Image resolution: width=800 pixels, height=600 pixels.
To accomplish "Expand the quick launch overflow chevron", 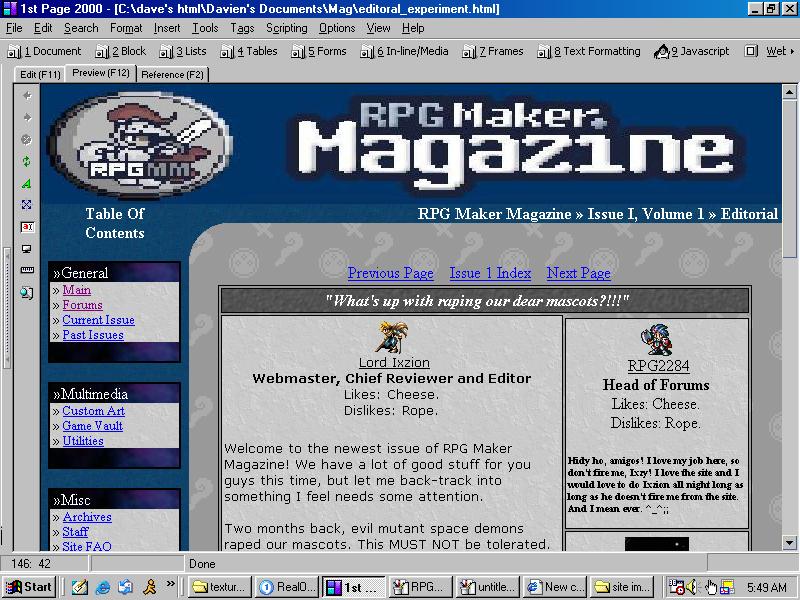I will [x=170, y=583].
